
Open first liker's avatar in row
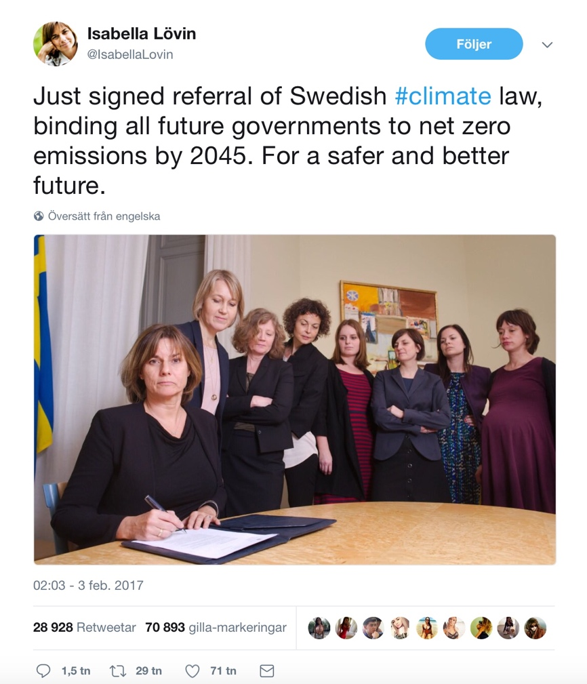[x=319, y=628]
